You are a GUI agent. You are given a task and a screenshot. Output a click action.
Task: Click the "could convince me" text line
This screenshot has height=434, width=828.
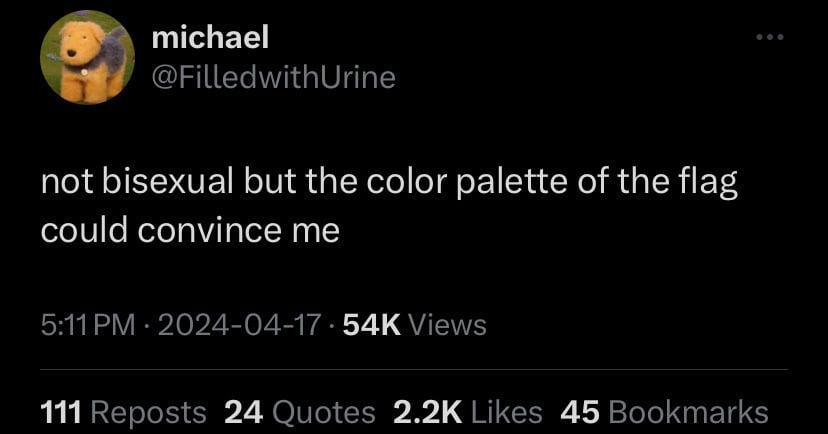pyautogui.click(x=190, y=231)
